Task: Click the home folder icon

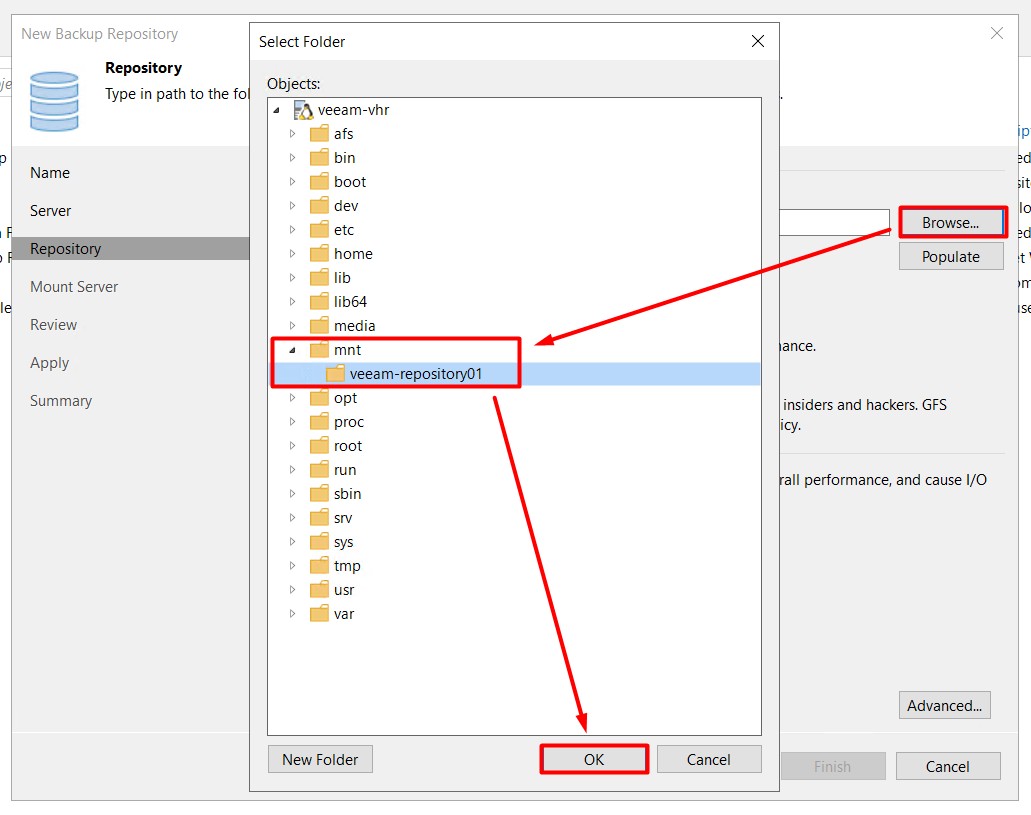Action: tap(320, 254)
